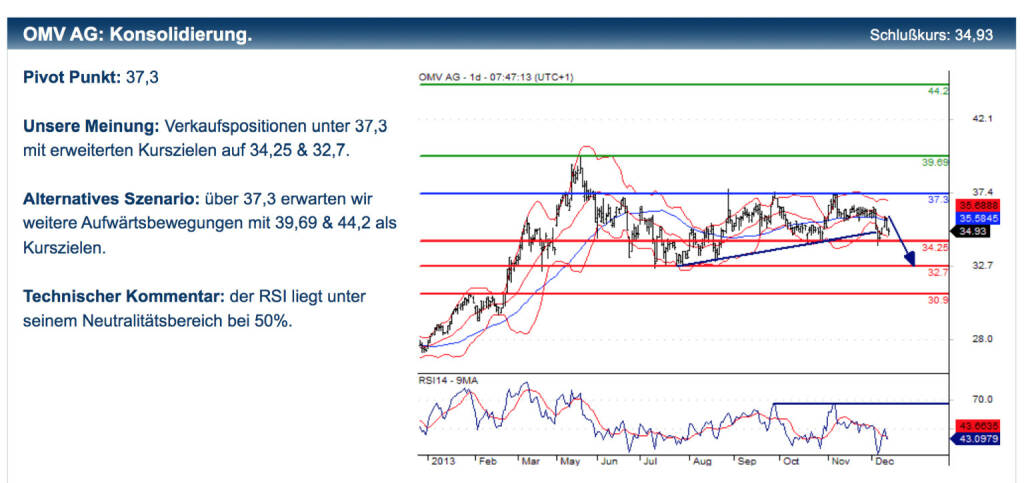Click the 'Alternatives Szenario:' heading
1024x483 pixels.
pos(112,198)
